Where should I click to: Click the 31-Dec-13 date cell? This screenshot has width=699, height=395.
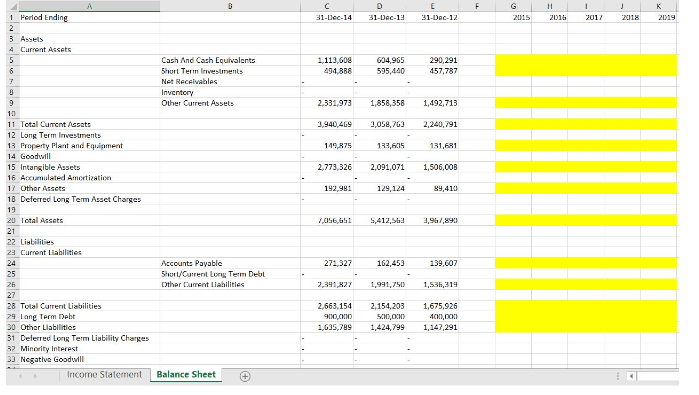click(387, 17)
